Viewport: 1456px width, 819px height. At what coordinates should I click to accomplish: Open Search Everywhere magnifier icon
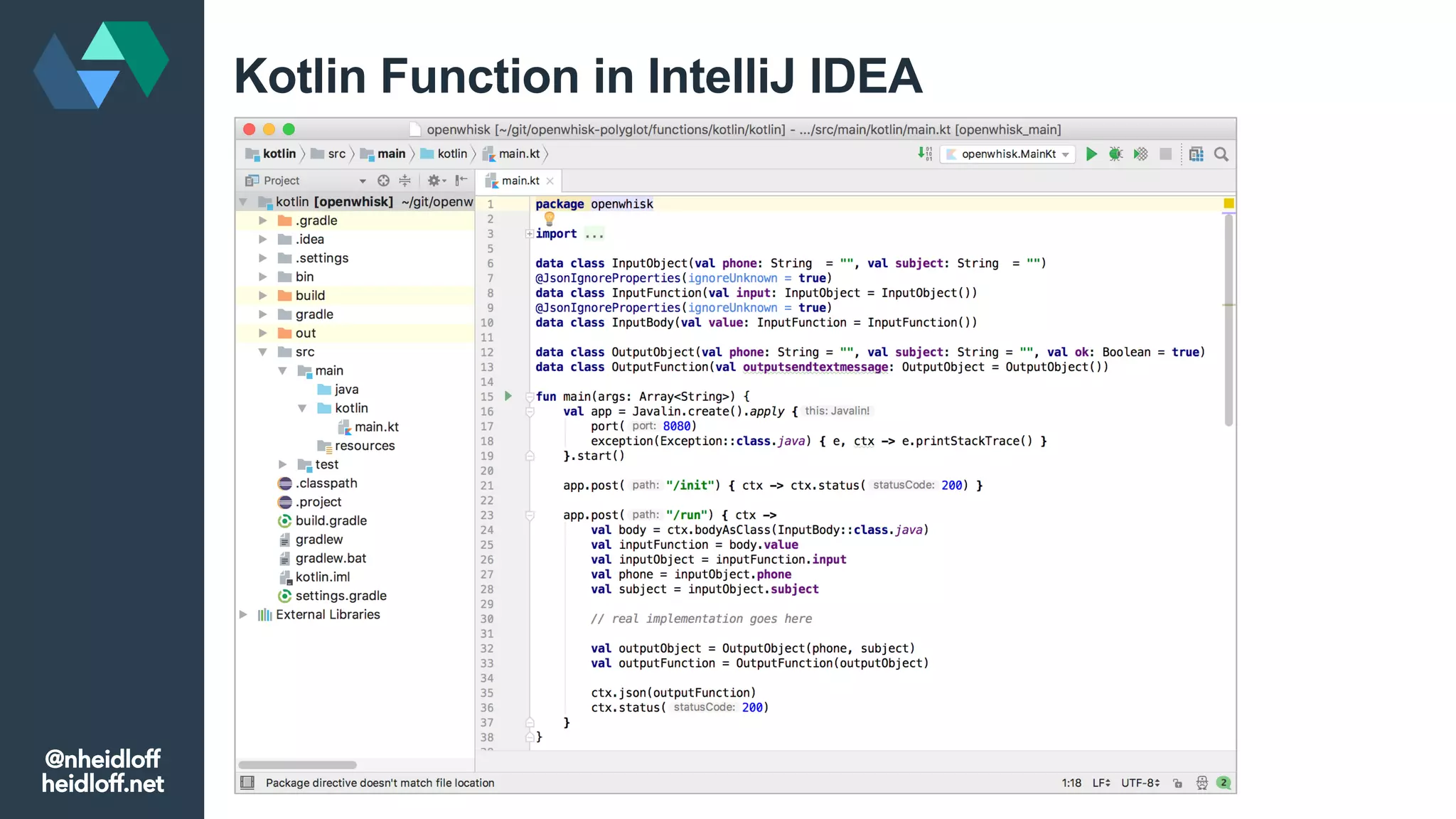point(1221,154)
